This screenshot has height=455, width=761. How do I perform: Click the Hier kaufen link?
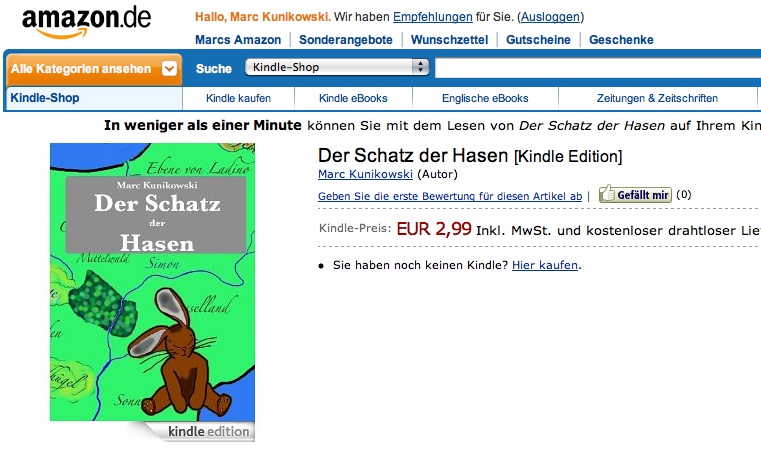[545, 265]
